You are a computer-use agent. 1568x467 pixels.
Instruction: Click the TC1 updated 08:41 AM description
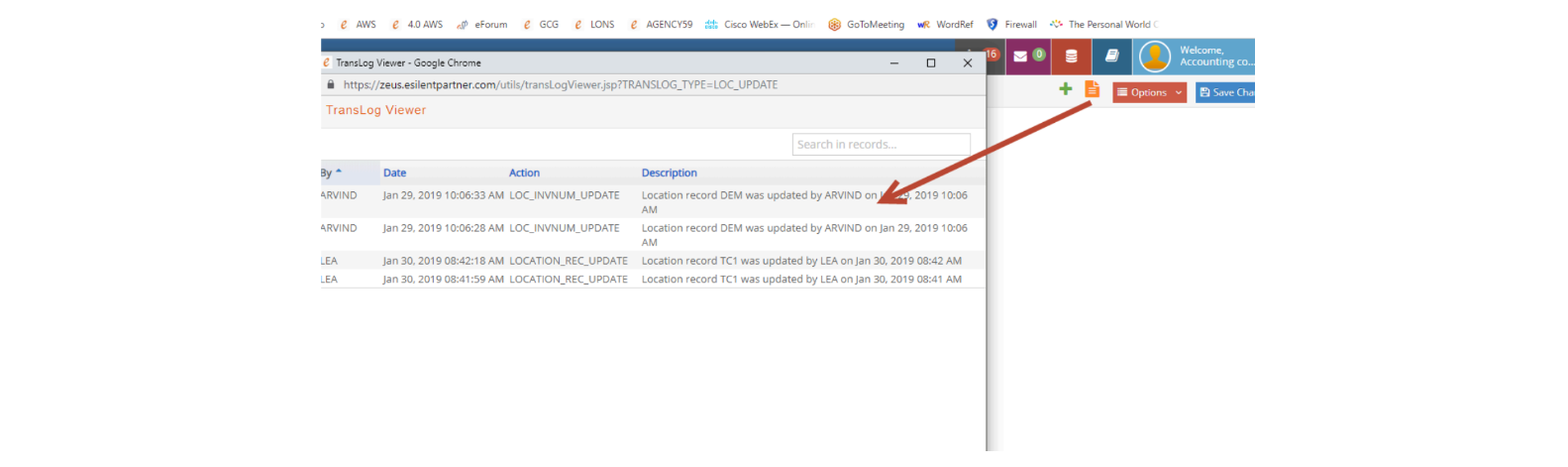click(x=801, y=280)
